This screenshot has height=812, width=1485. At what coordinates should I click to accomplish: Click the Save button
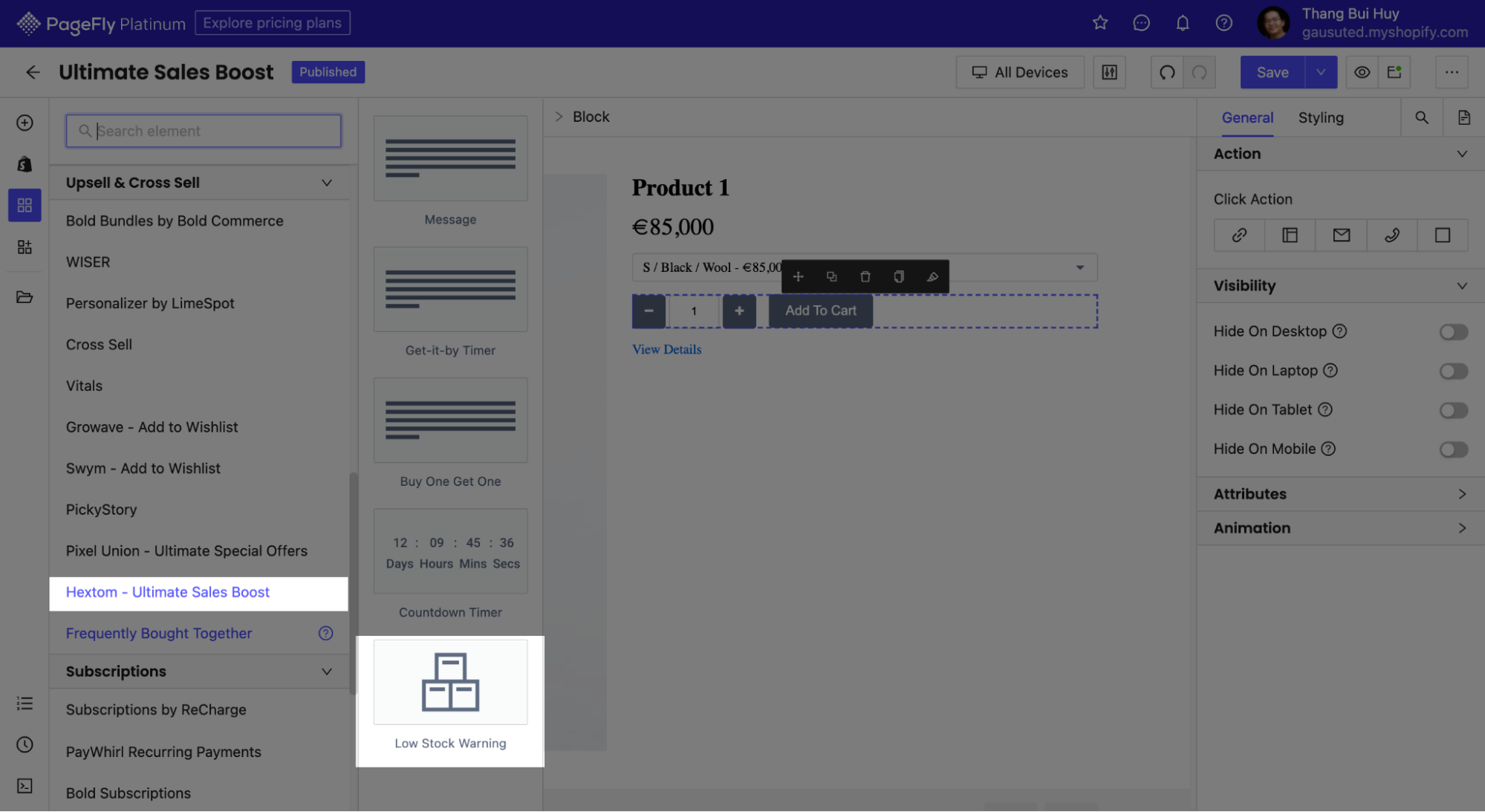(x=1272, y=72)
